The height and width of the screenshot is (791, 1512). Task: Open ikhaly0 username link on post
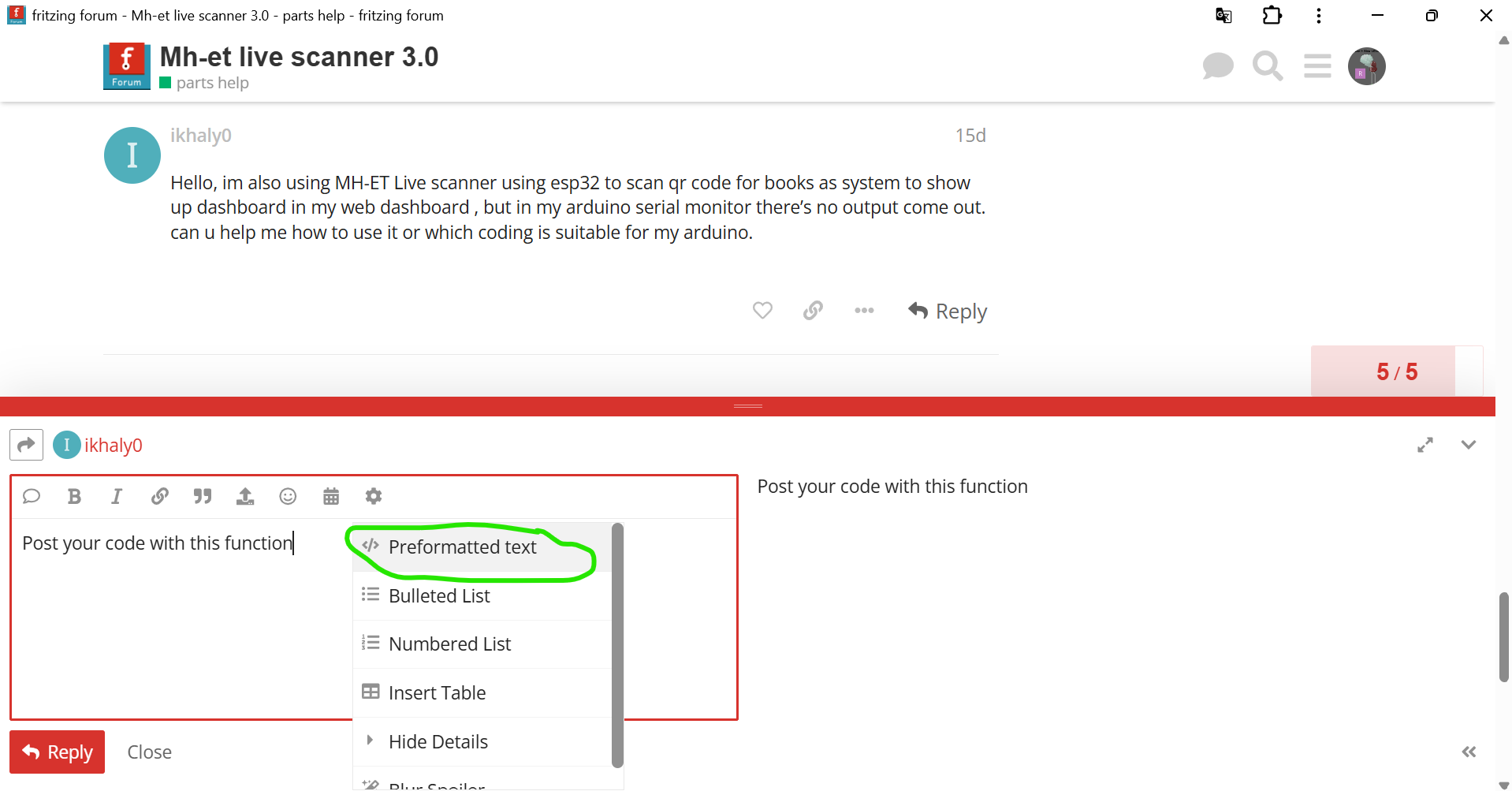pos(201,136)
